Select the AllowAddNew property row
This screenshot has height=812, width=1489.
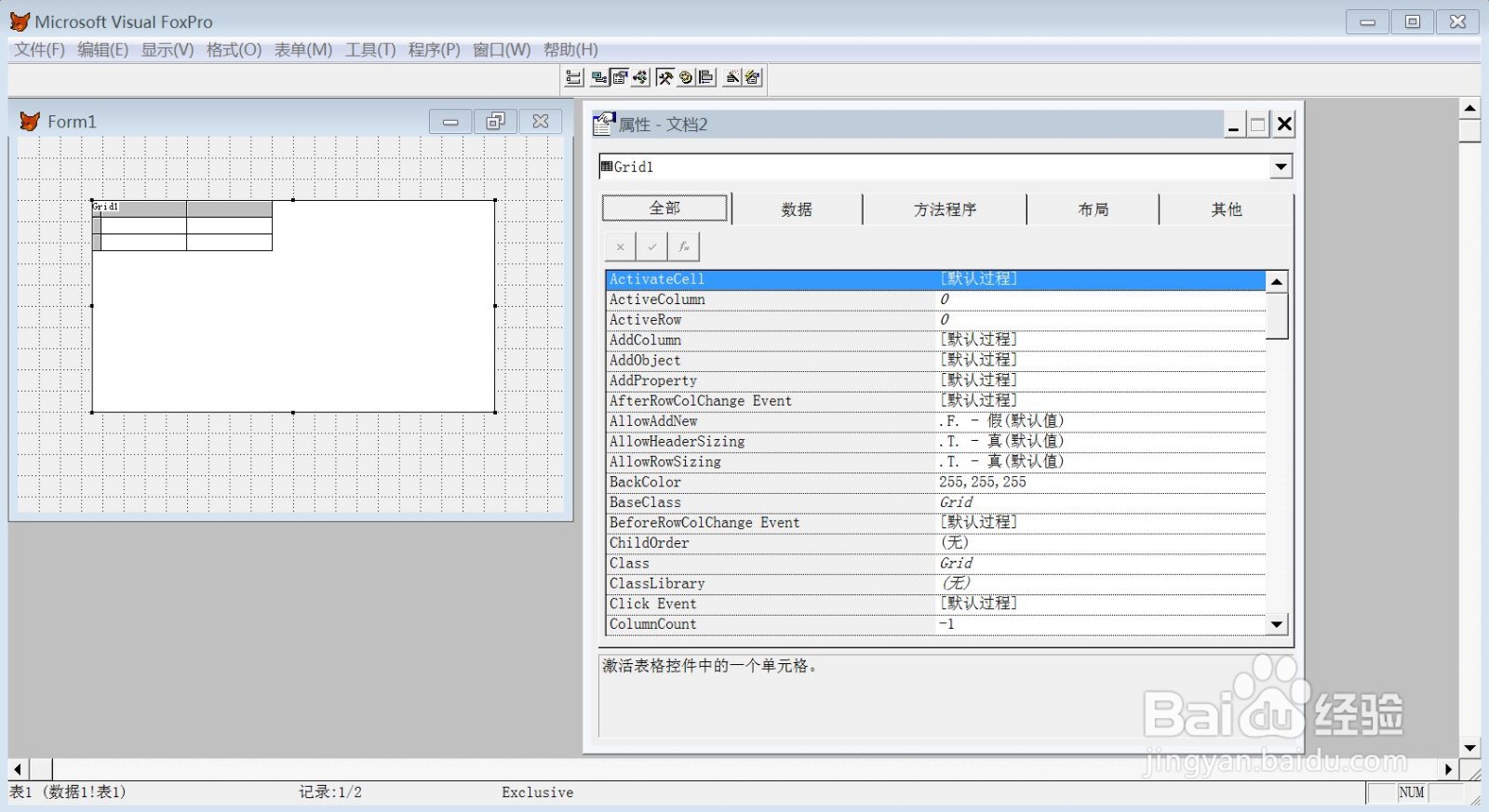click(935, 421)
